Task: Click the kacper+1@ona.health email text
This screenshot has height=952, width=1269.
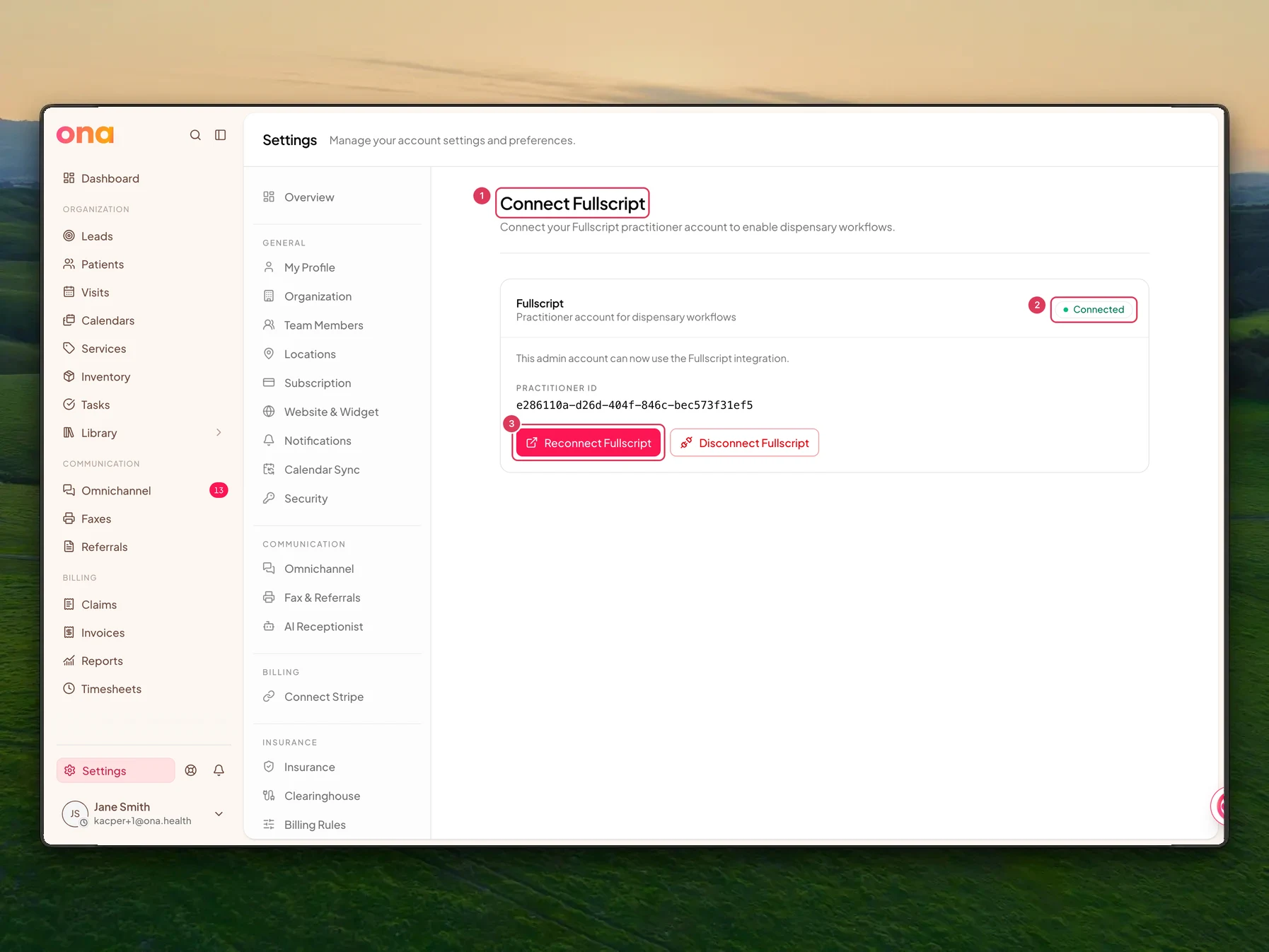Action: pyautogui.click(x=142, y=821)
